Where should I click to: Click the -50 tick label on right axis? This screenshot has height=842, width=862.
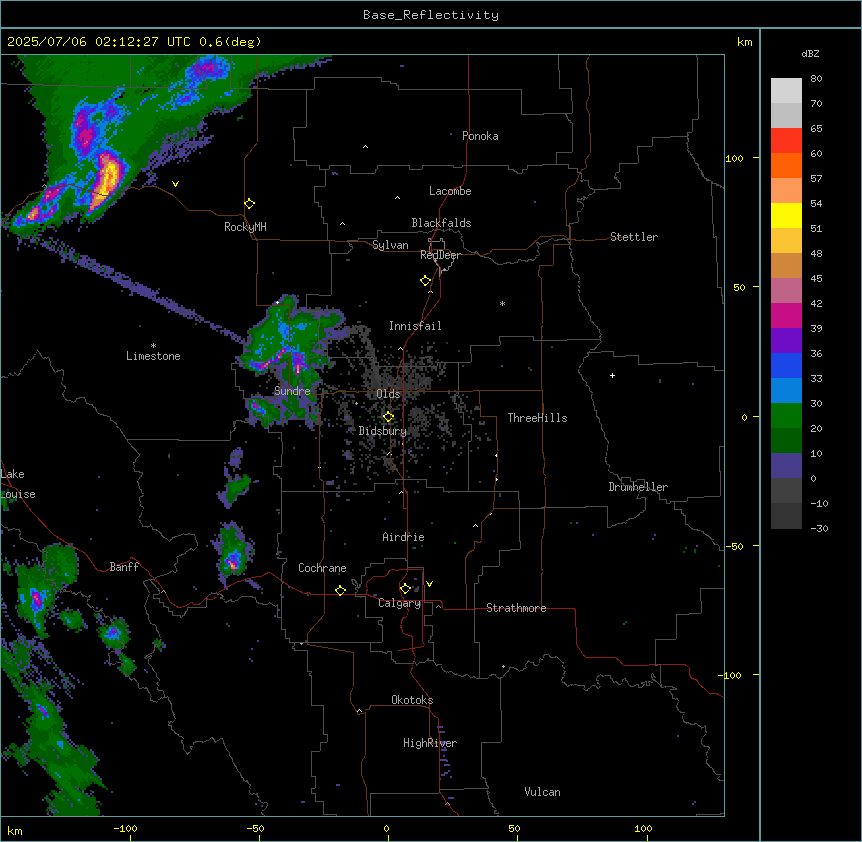coord(734,546)
